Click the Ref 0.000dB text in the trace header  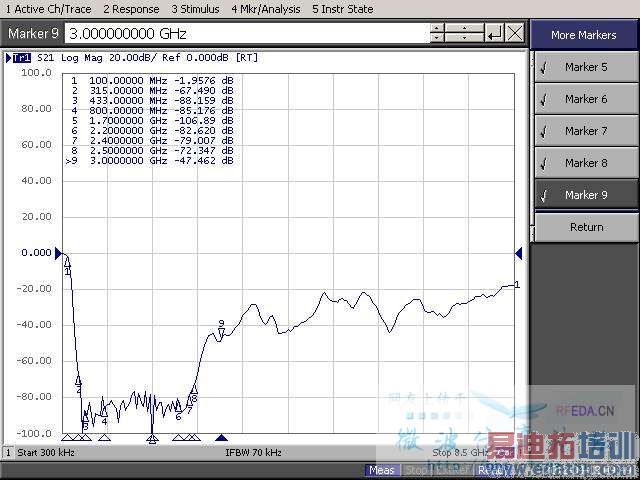[x=195, y=58]
